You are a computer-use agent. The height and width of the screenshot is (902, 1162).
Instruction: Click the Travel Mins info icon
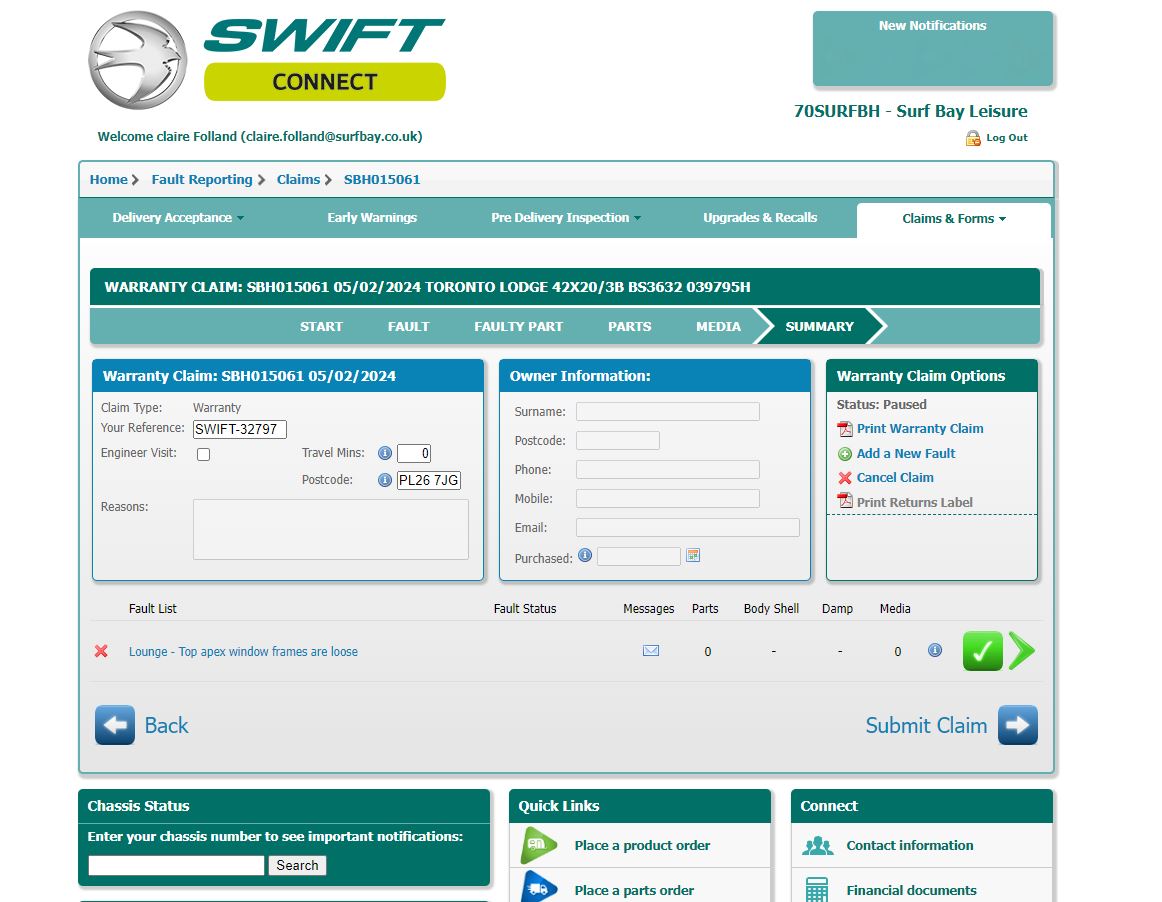(x=385, y=453)
